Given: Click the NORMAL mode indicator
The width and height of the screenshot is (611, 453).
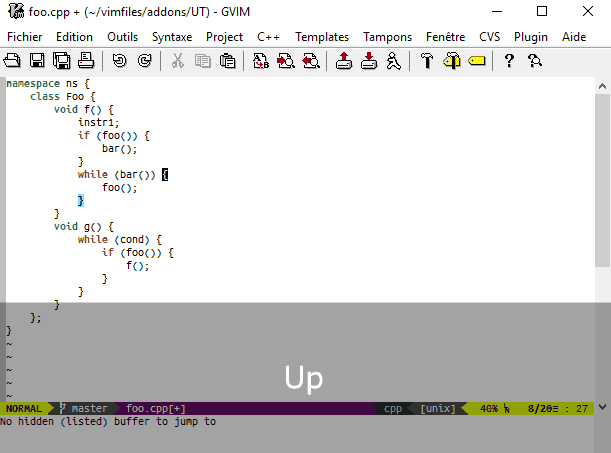Looking at the screenshot, I should 24,409.
